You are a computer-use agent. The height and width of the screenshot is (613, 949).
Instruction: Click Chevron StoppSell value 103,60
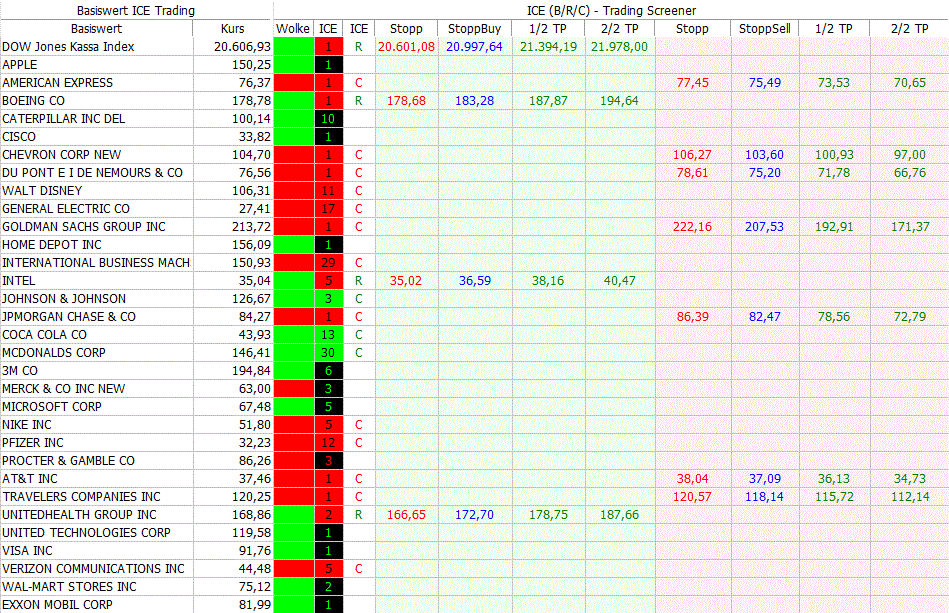click(x=764, y=155)
